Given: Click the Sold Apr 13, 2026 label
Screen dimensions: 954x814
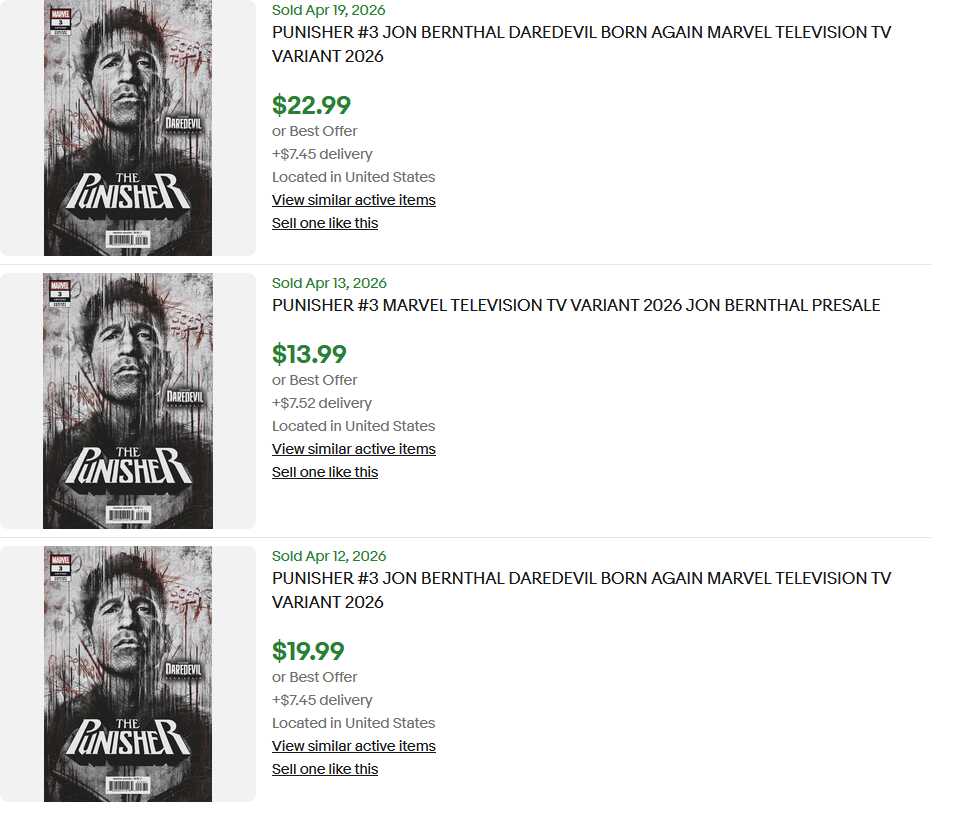Looking at the screenshot, I should [329, 283].
